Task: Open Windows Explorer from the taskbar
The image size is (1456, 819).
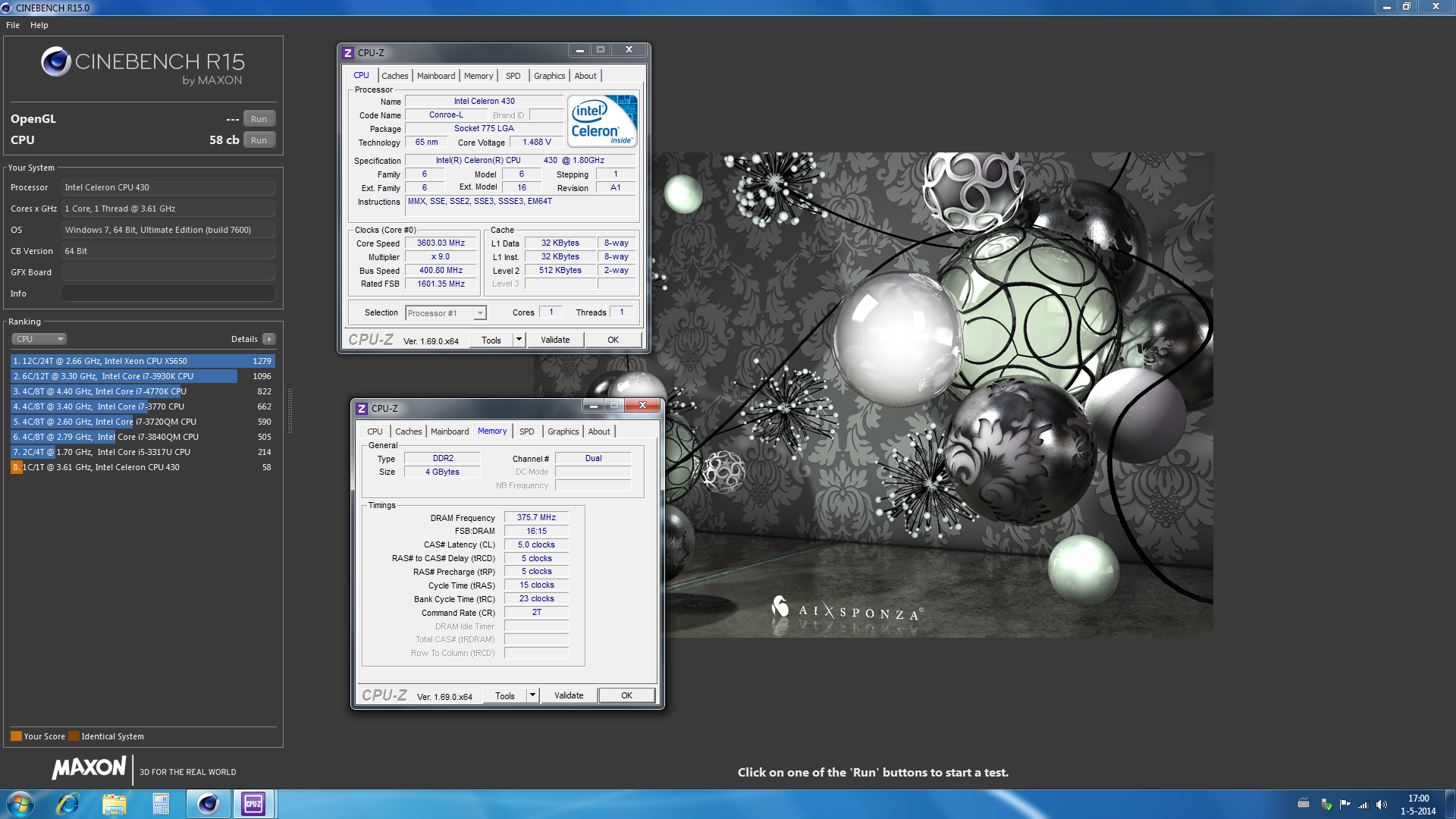Action: [x=115, y=804]
